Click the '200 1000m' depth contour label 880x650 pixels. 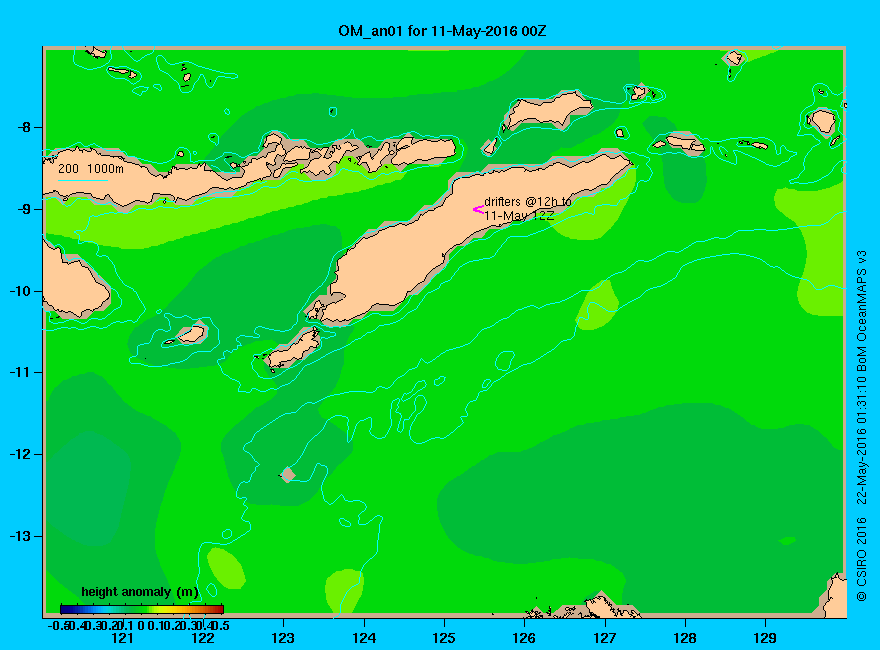(91, 168)
